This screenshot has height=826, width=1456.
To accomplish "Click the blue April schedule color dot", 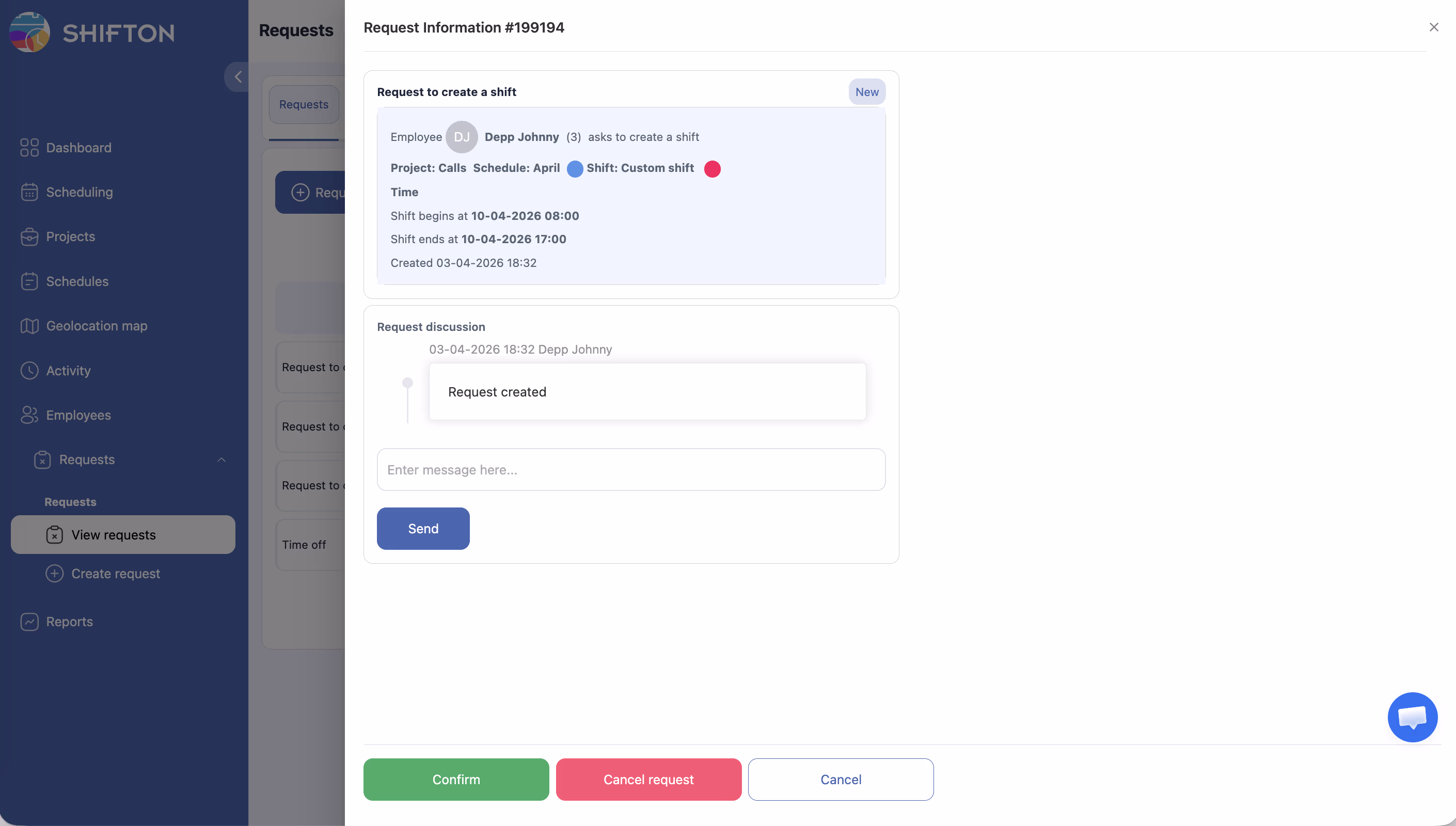I will [575, 169].
